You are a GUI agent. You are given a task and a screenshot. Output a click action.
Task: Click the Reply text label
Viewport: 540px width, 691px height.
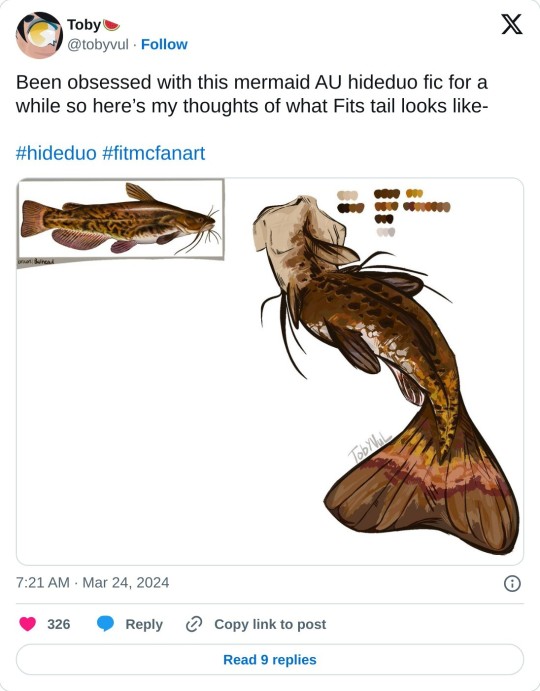tap(144, 624)
